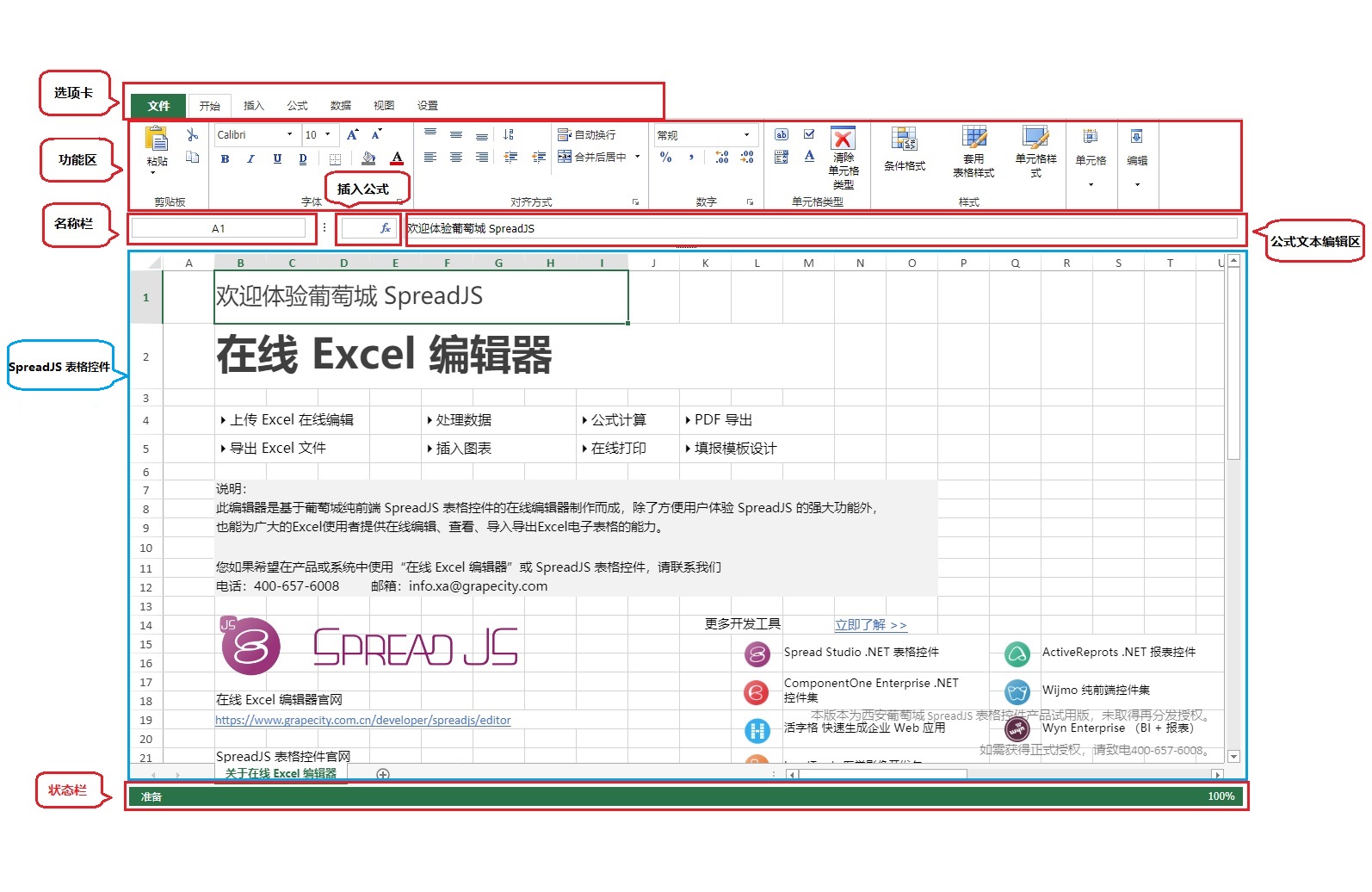Screen dimensions: 1372x892
Task: Expand the 粘贴 paste options arrow
Action: (x=153, y=173)
